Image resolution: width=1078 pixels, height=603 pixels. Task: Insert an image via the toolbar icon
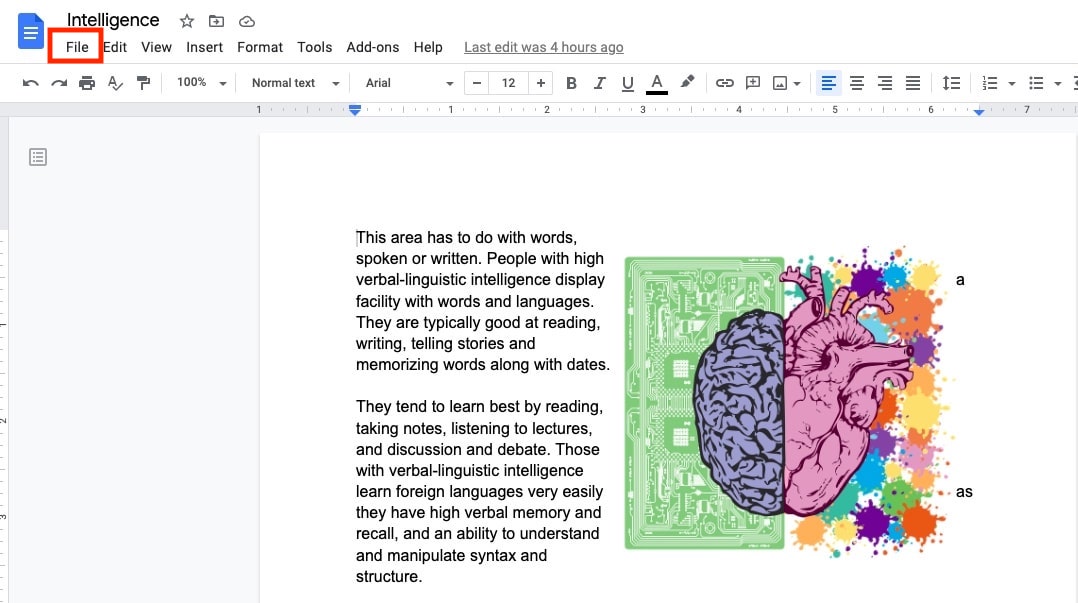point(780,83)
